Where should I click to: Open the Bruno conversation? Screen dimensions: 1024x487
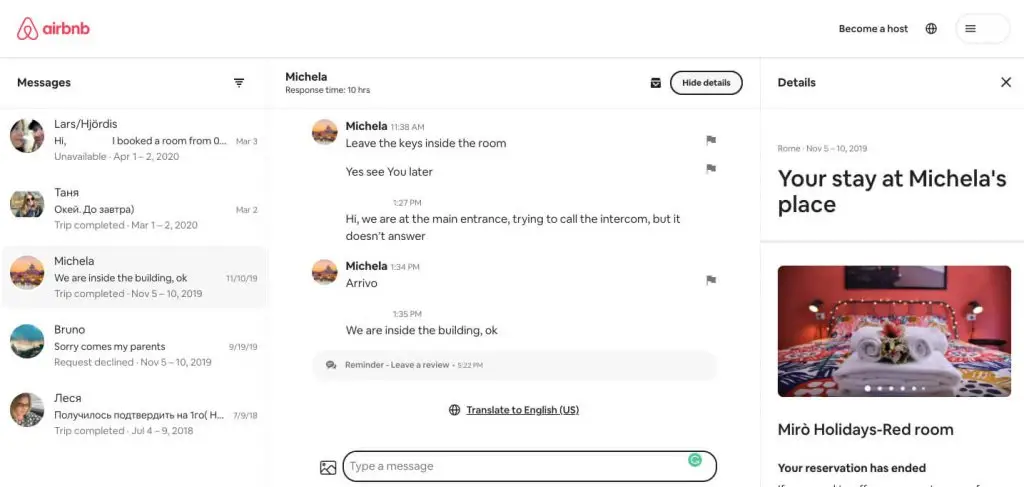(x=134, y=345)
